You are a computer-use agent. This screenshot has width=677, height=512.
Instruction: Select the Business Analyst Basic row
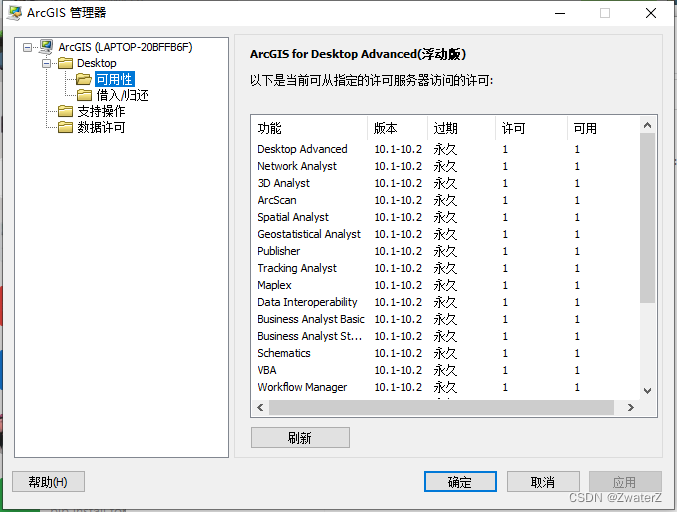[x=445, y=319]
